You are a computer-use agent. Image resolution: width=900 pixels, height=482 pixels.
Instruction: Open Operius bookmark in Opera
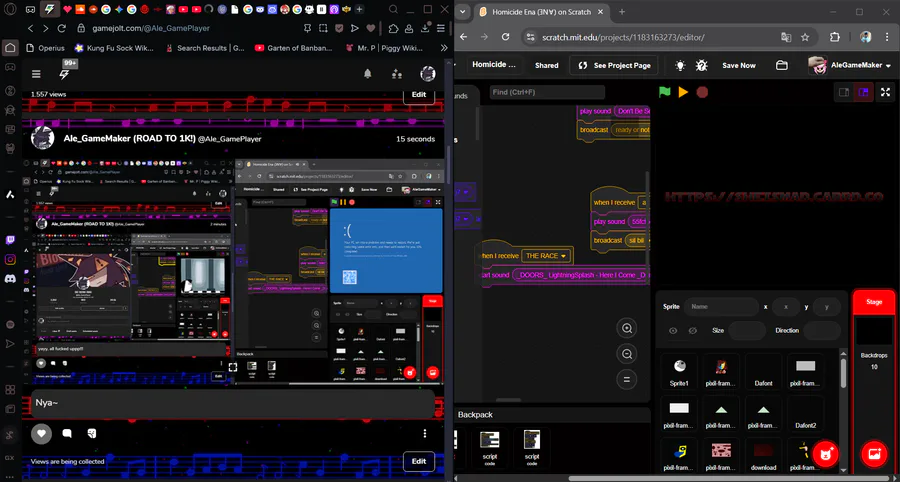(44, 48)
